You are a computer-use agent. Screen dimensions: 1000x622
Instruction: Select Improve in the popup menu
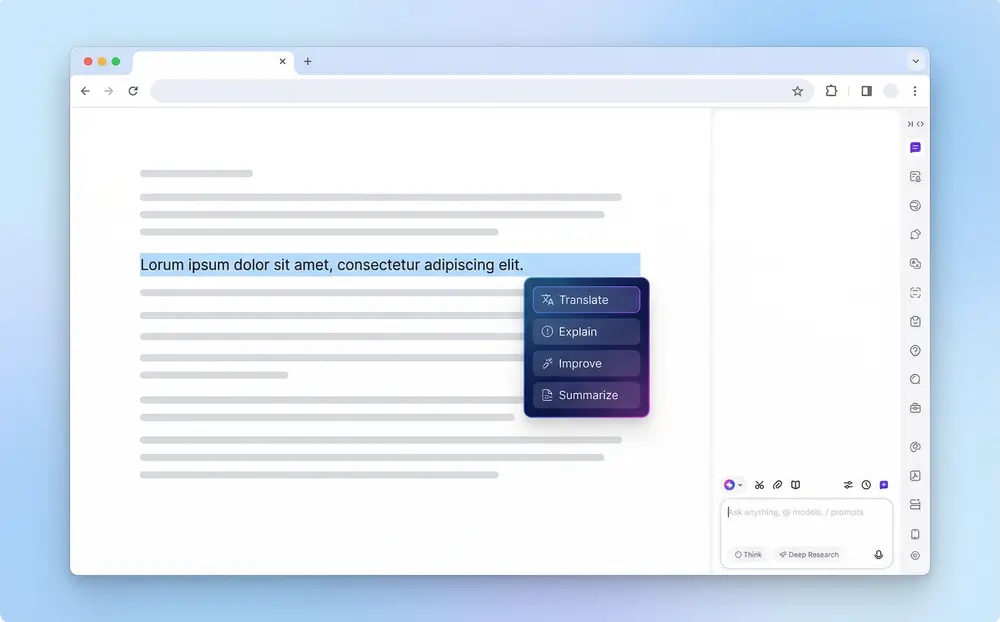tap(586, 364)
